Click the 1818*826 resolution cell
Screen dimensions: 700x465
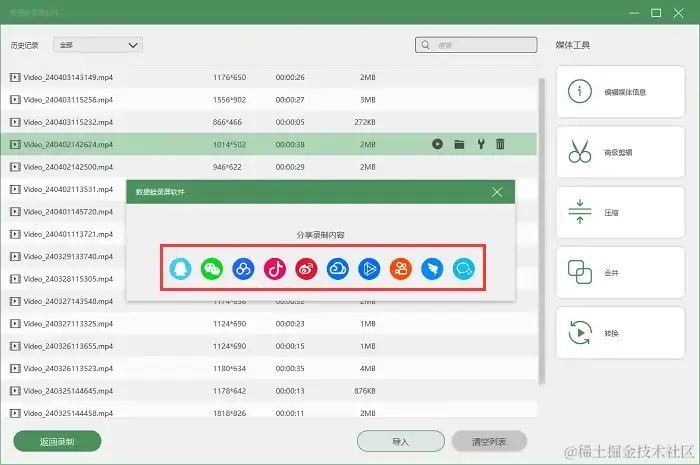(229, 413)
